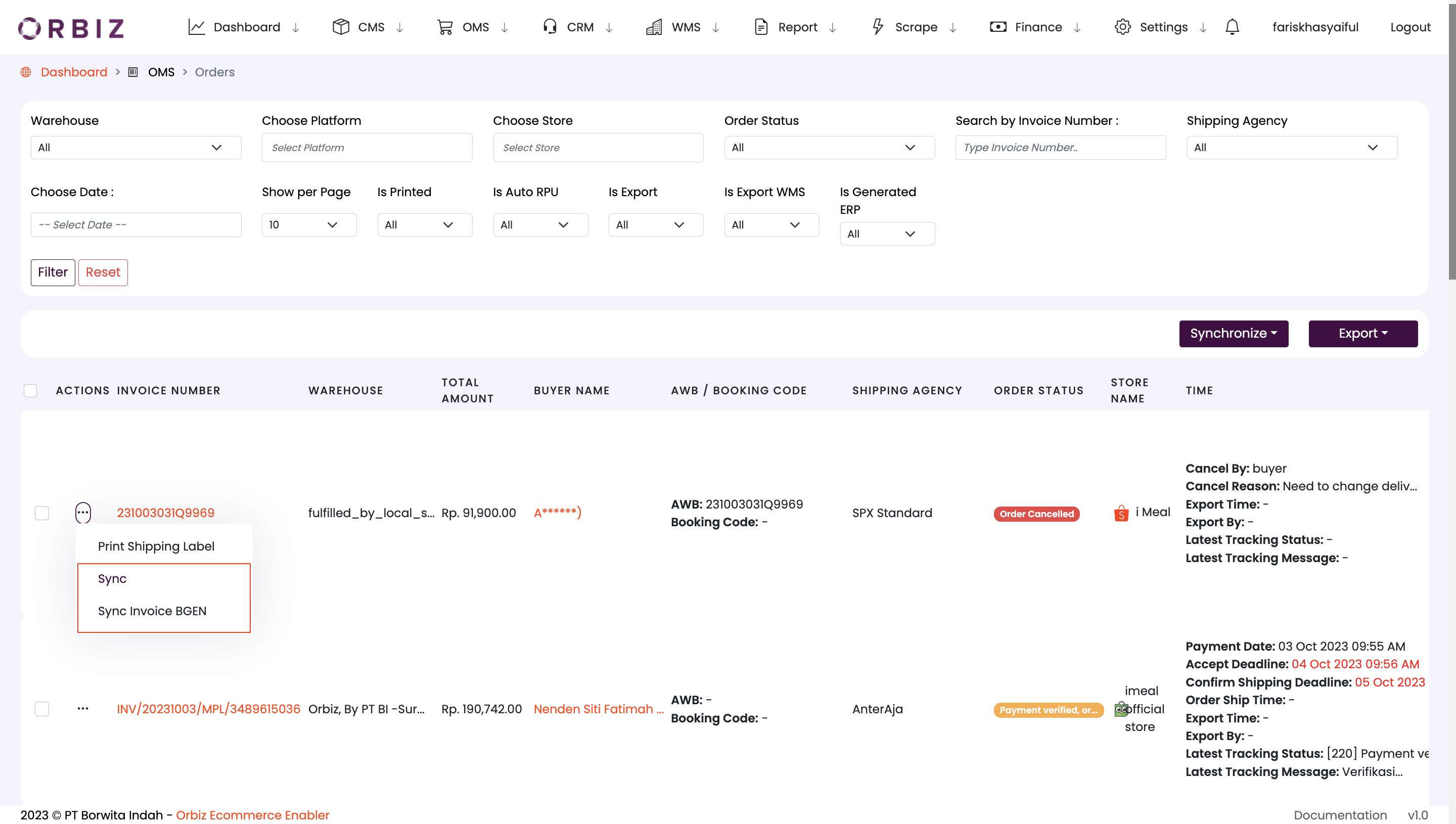Click the CMS box icon

coord(341,27)
